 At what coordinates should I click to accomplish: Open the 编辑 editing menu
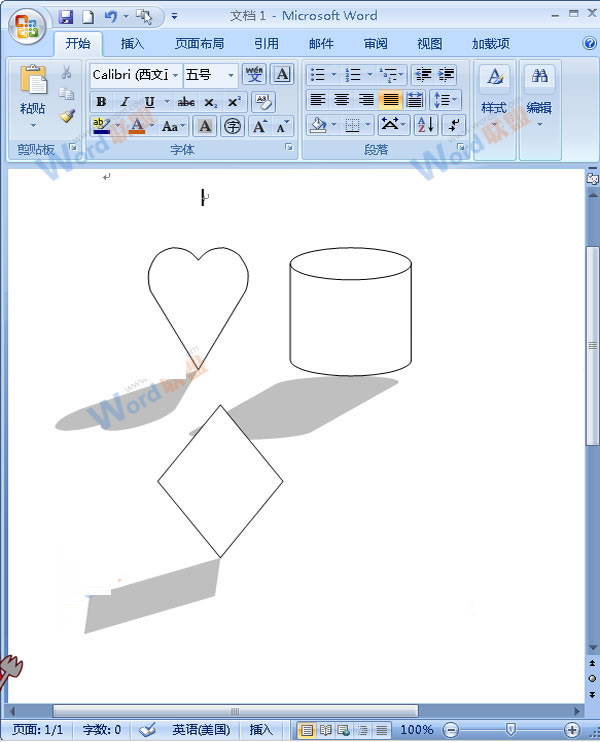(x=539, y=97)
